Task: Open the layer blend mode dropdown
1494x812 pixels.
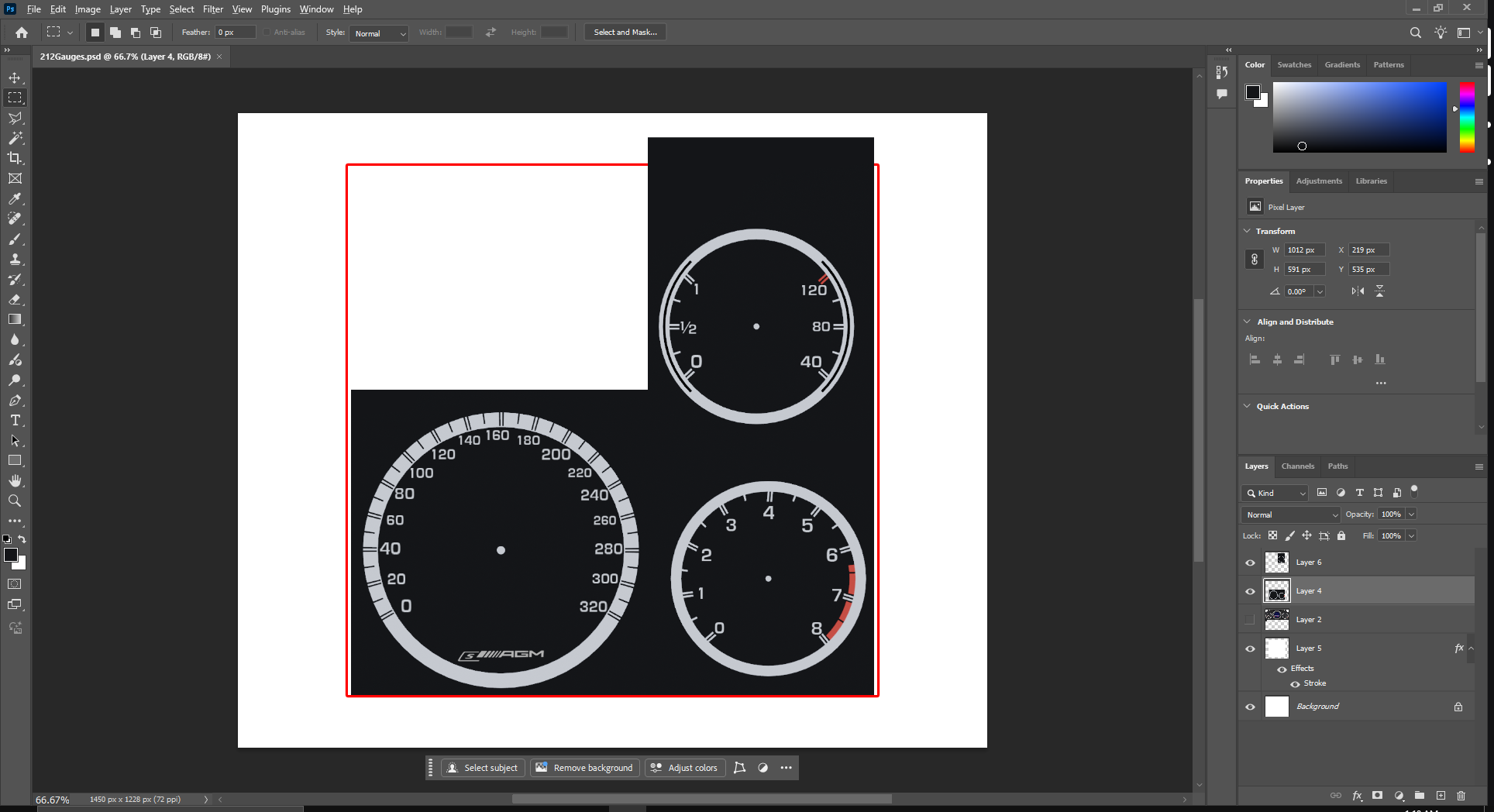Action: [1290, 514]
